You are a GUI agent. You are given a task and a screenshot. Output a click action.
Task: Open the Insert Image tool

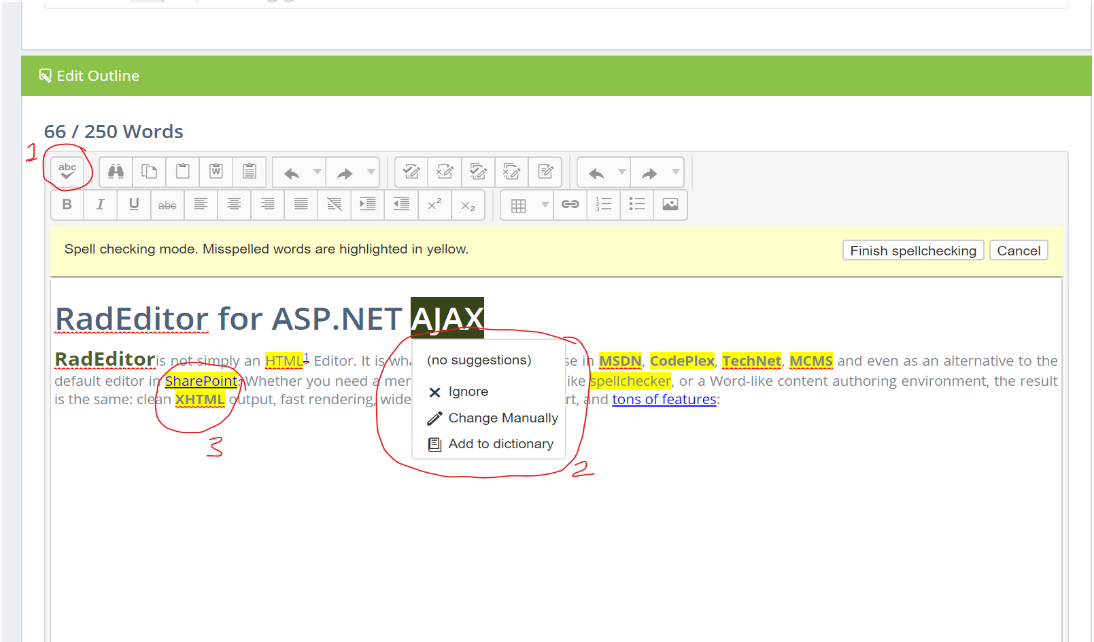pyautogui.click(x=670, y=204)
